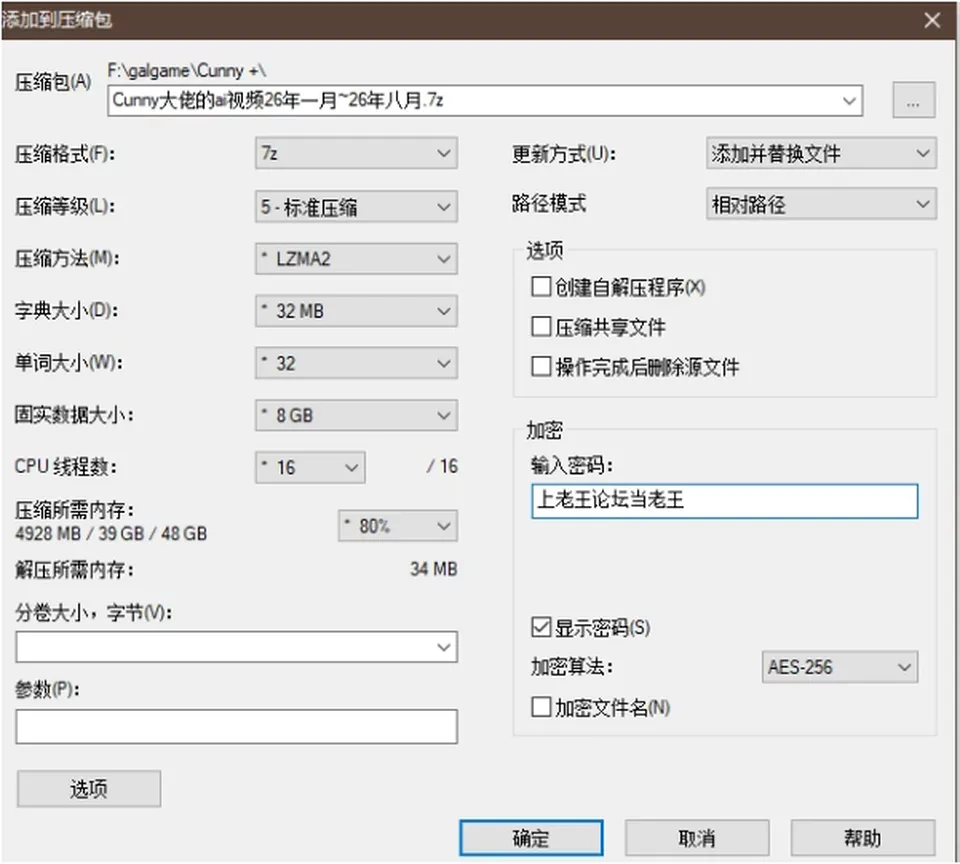The height and width of the screenshot is (864, 960).
Task: Confirm with the 确定 button
Action: [x=531, y=838]
